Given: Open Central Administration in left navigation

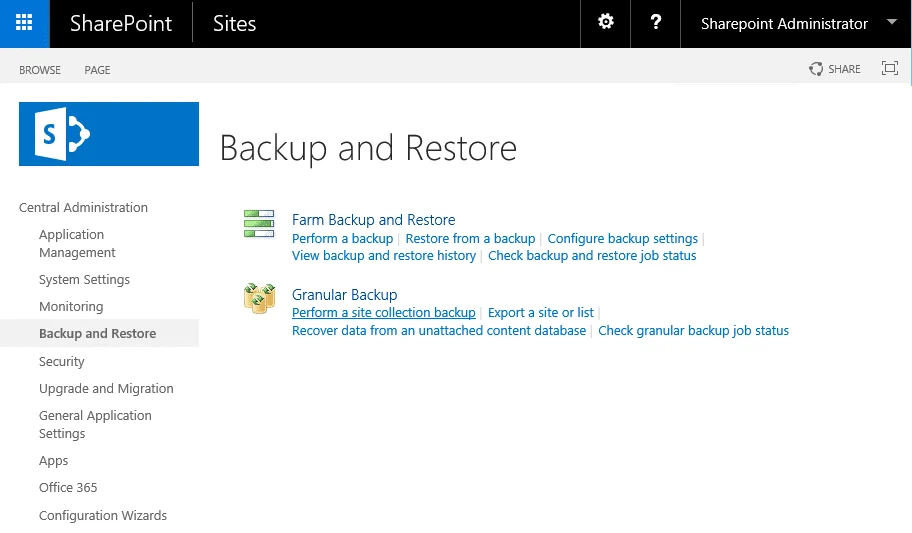Looking at the screenshot, I should [x=83, y=208].
